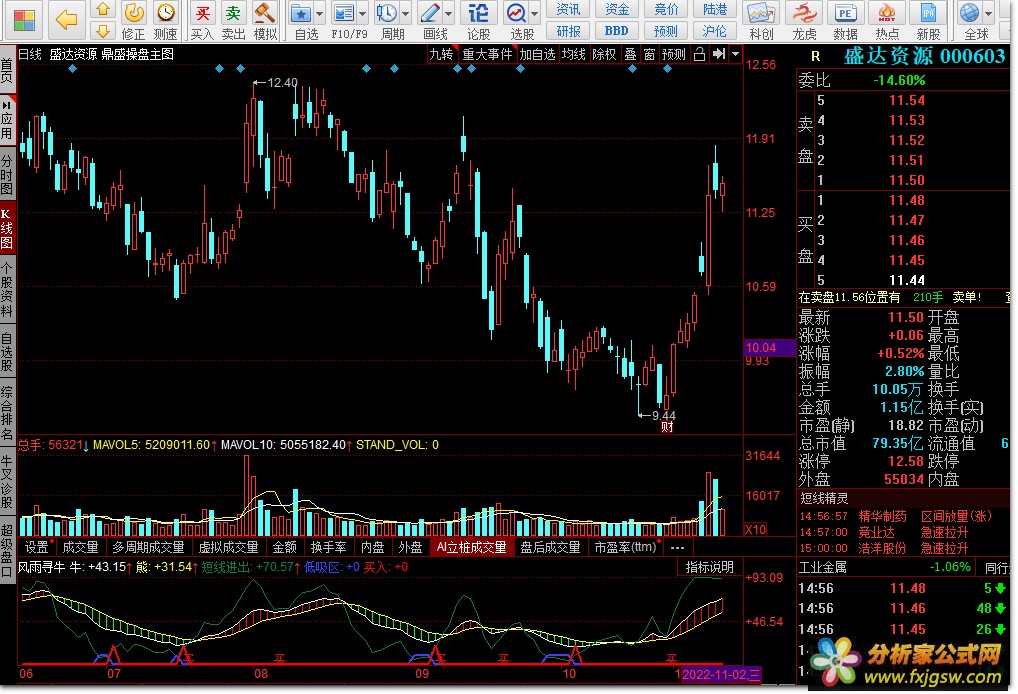Expand the 画线 drawing dropdown arrow
This screenshot has height=694, width=1018.
[x=449, y=14]
